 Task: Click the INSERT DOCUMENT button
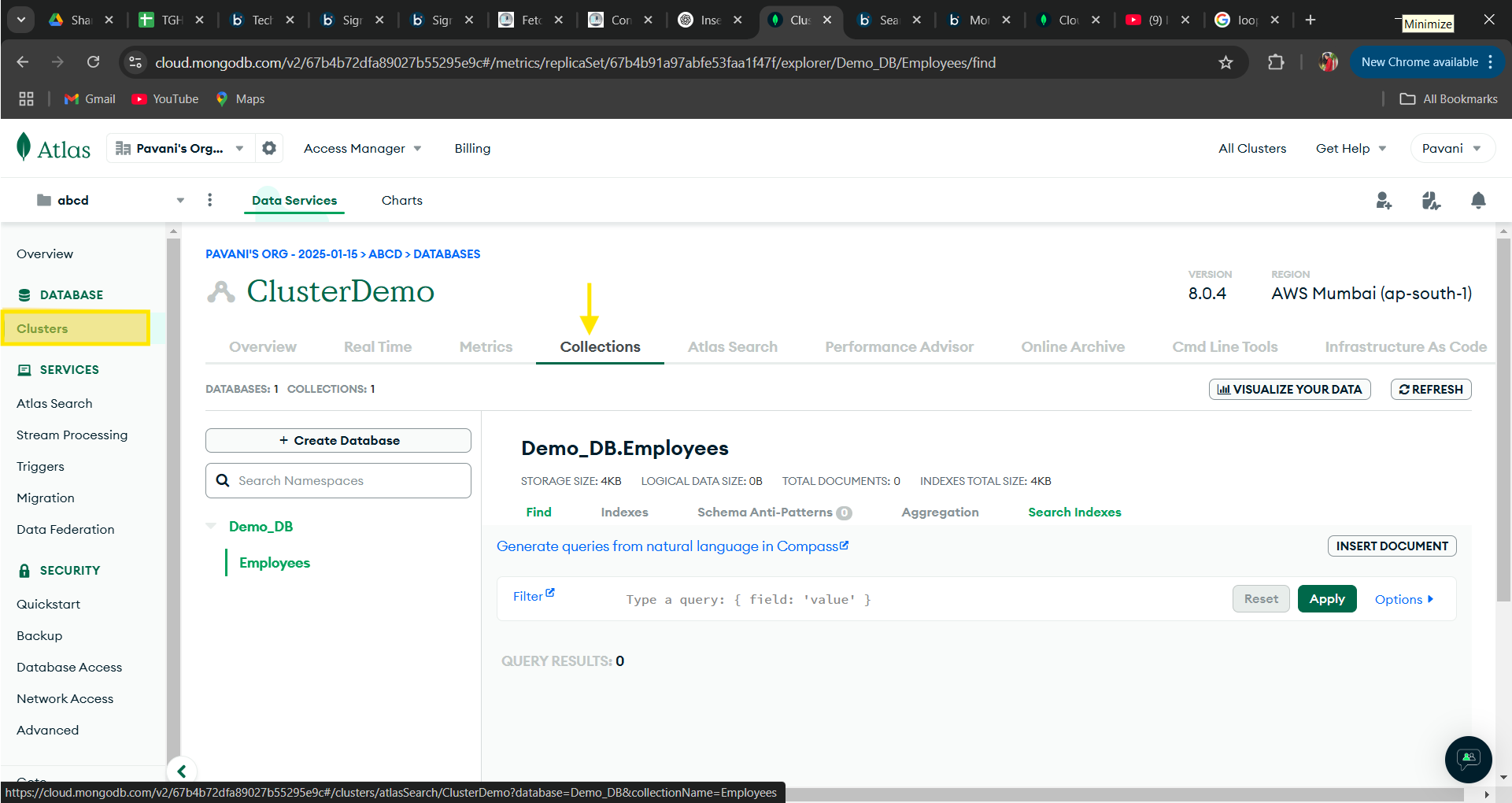[1392, 546]
